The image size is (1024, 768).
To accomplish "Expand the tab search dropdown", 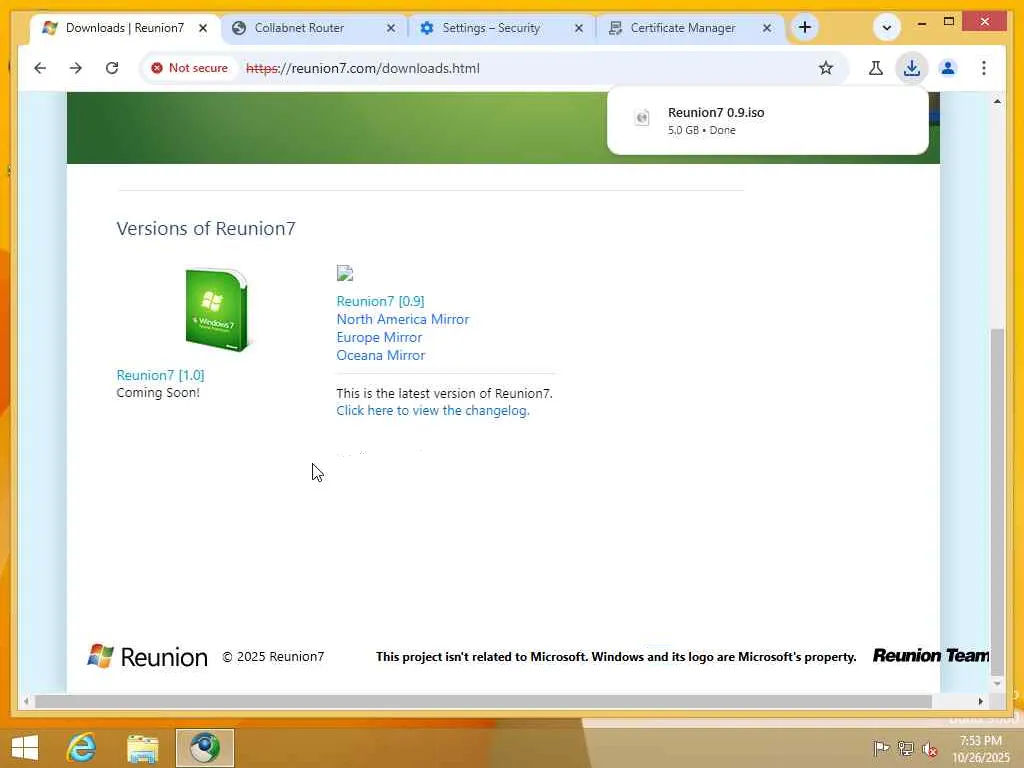I will coord(887,27).
